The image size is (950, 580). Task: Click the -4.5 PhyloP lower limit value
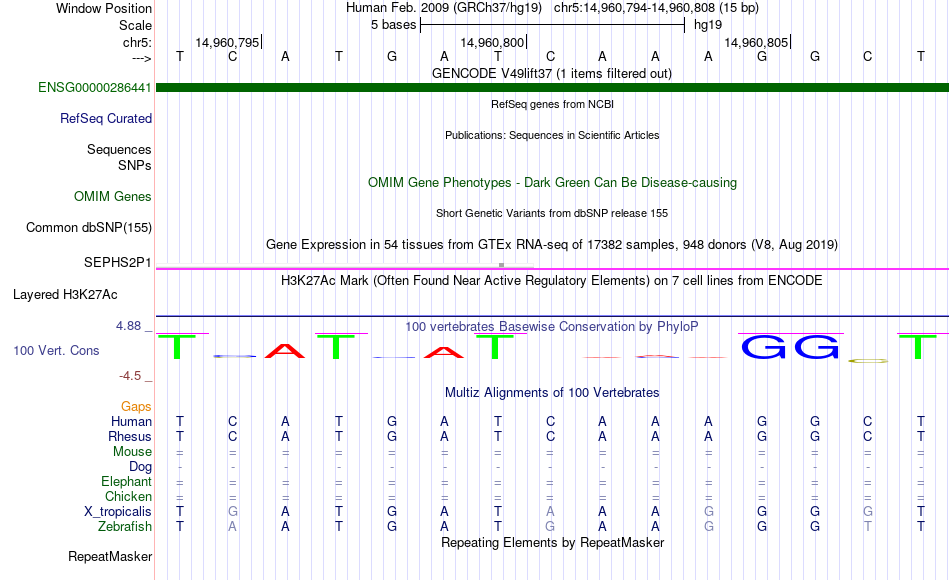tap(130, 376)
